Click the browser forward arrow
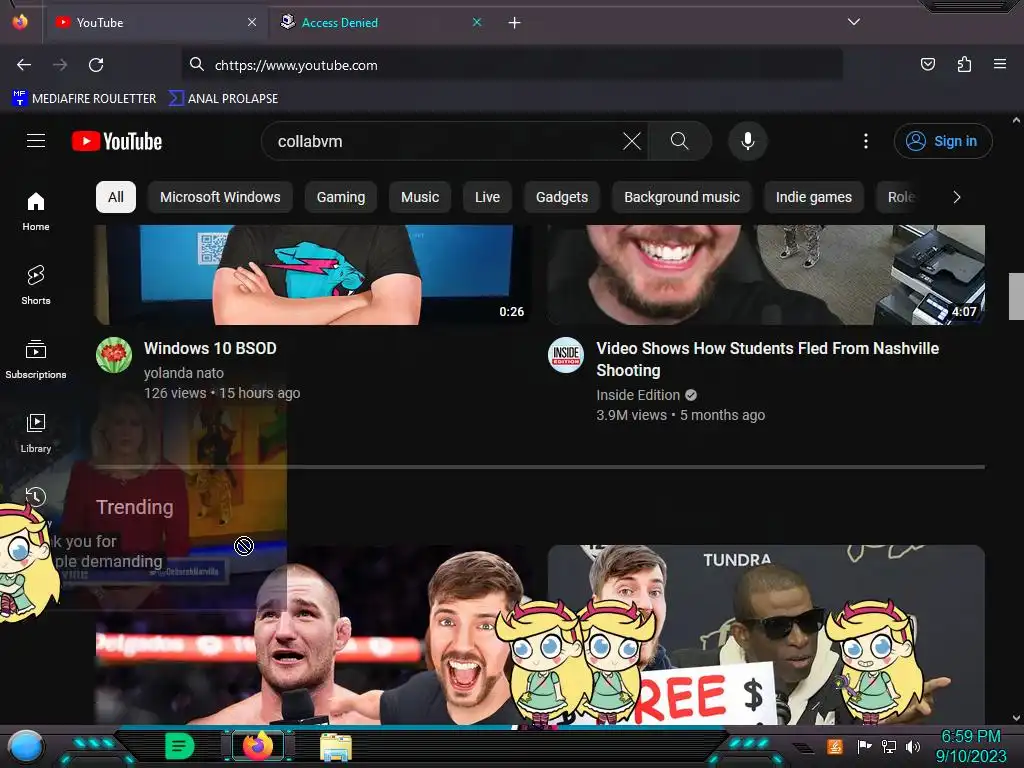The image size is (1024, 768). point(60,65)
